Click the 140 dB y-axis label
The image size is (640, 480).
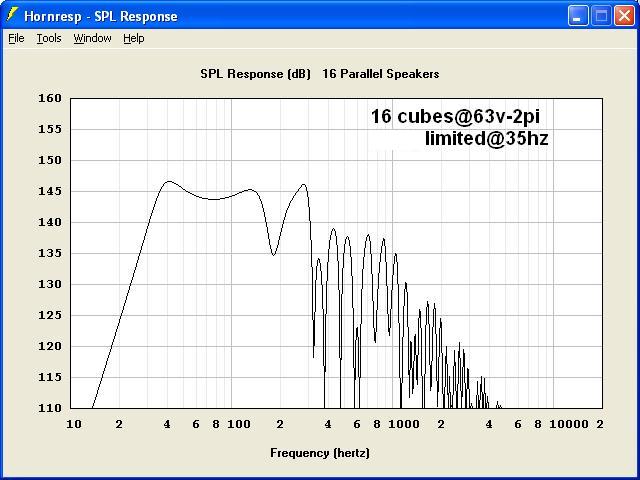(50, 222)
